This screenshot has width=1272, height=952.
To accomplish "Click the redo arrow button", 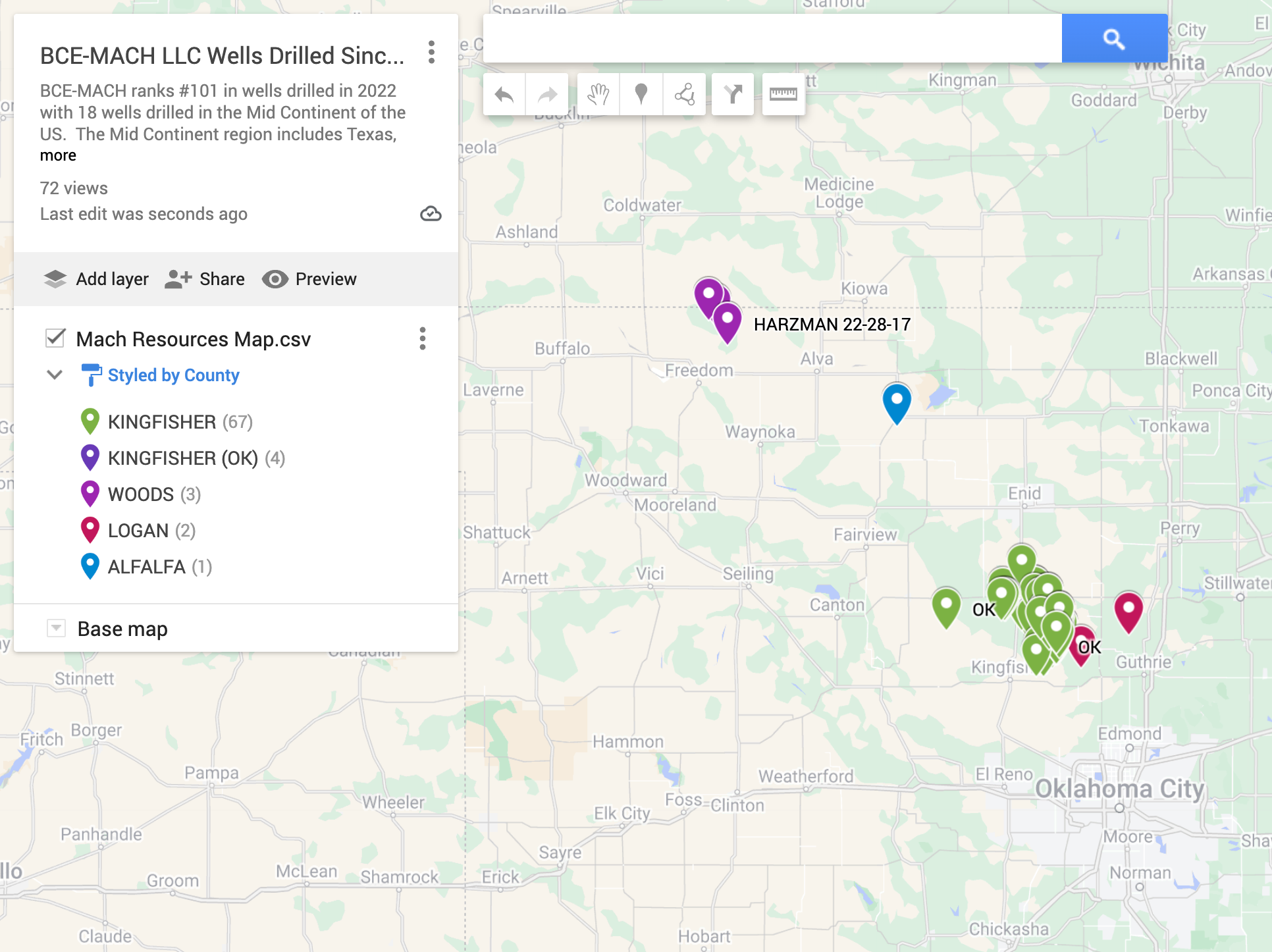I will click(x=547, y=95).
